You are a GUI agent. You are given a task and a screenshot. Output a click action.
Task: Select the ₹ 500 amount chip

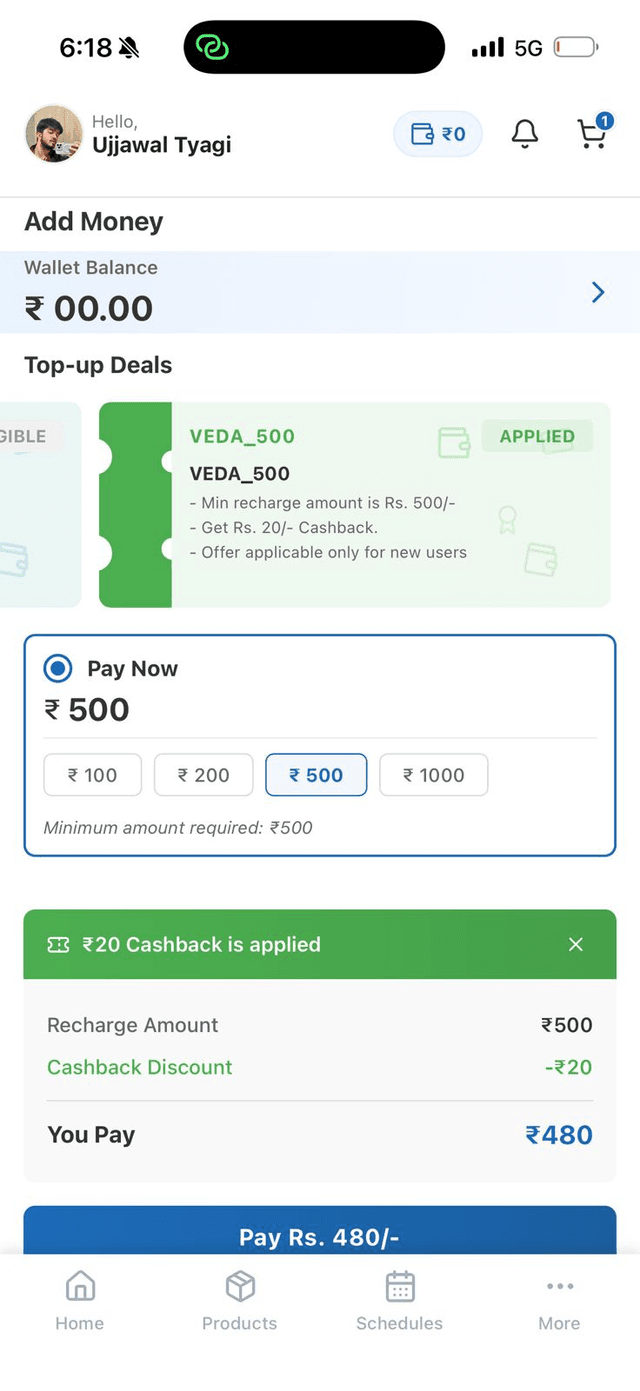click(x=316, y=775)
